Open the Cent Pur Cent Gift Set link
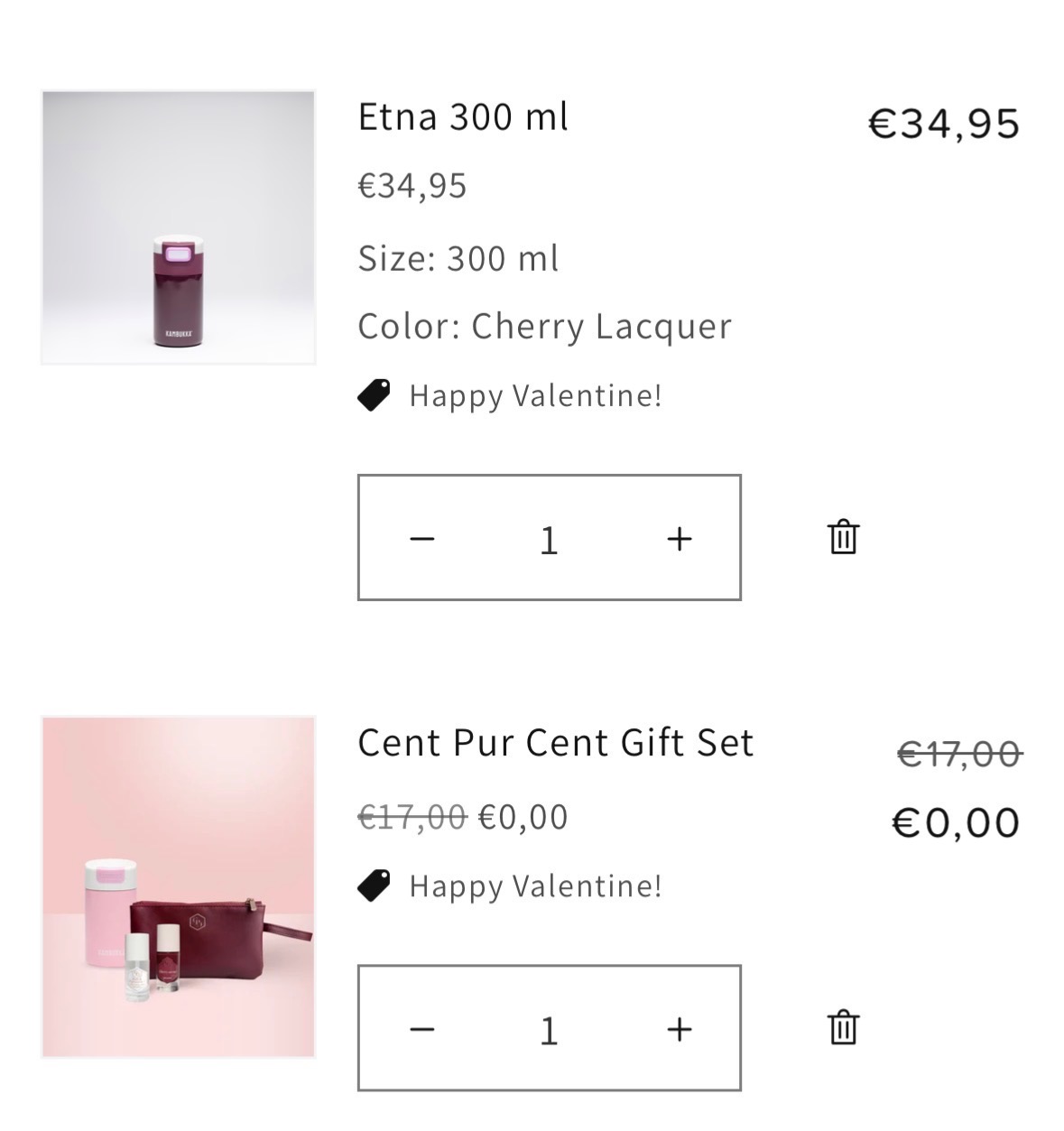 (x=555, y=743)
